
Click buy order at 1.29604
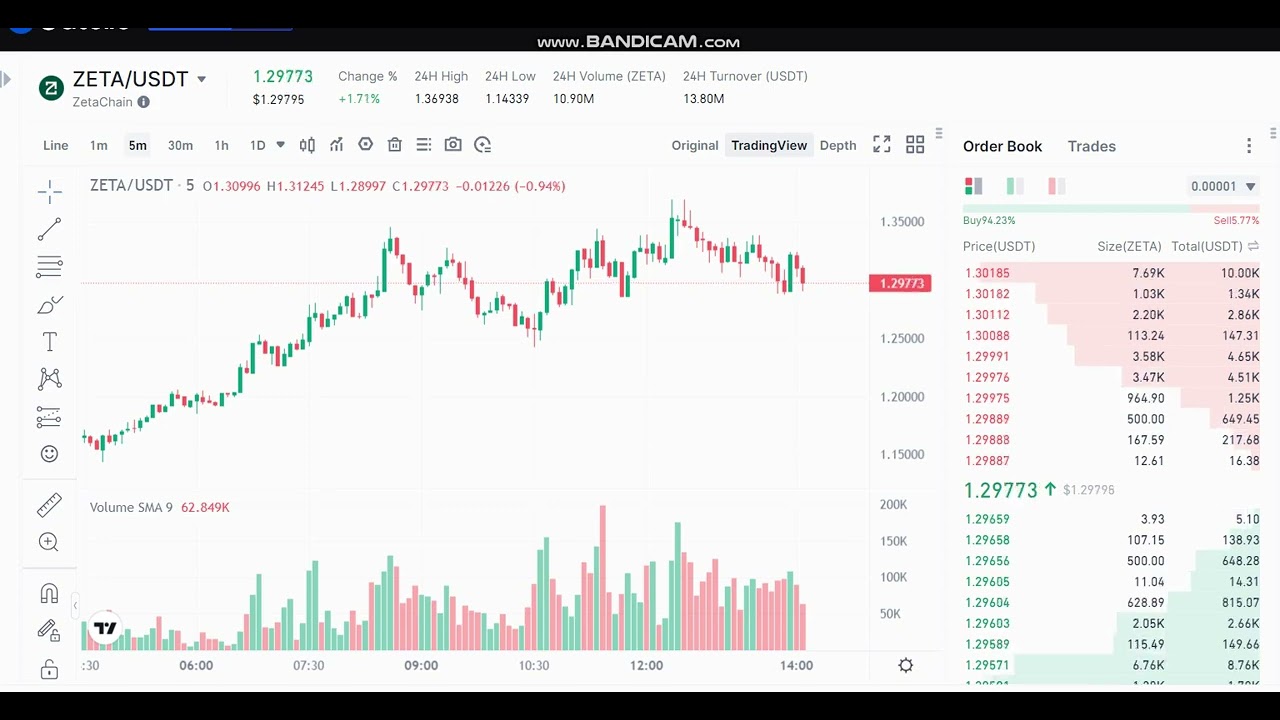1111,602
